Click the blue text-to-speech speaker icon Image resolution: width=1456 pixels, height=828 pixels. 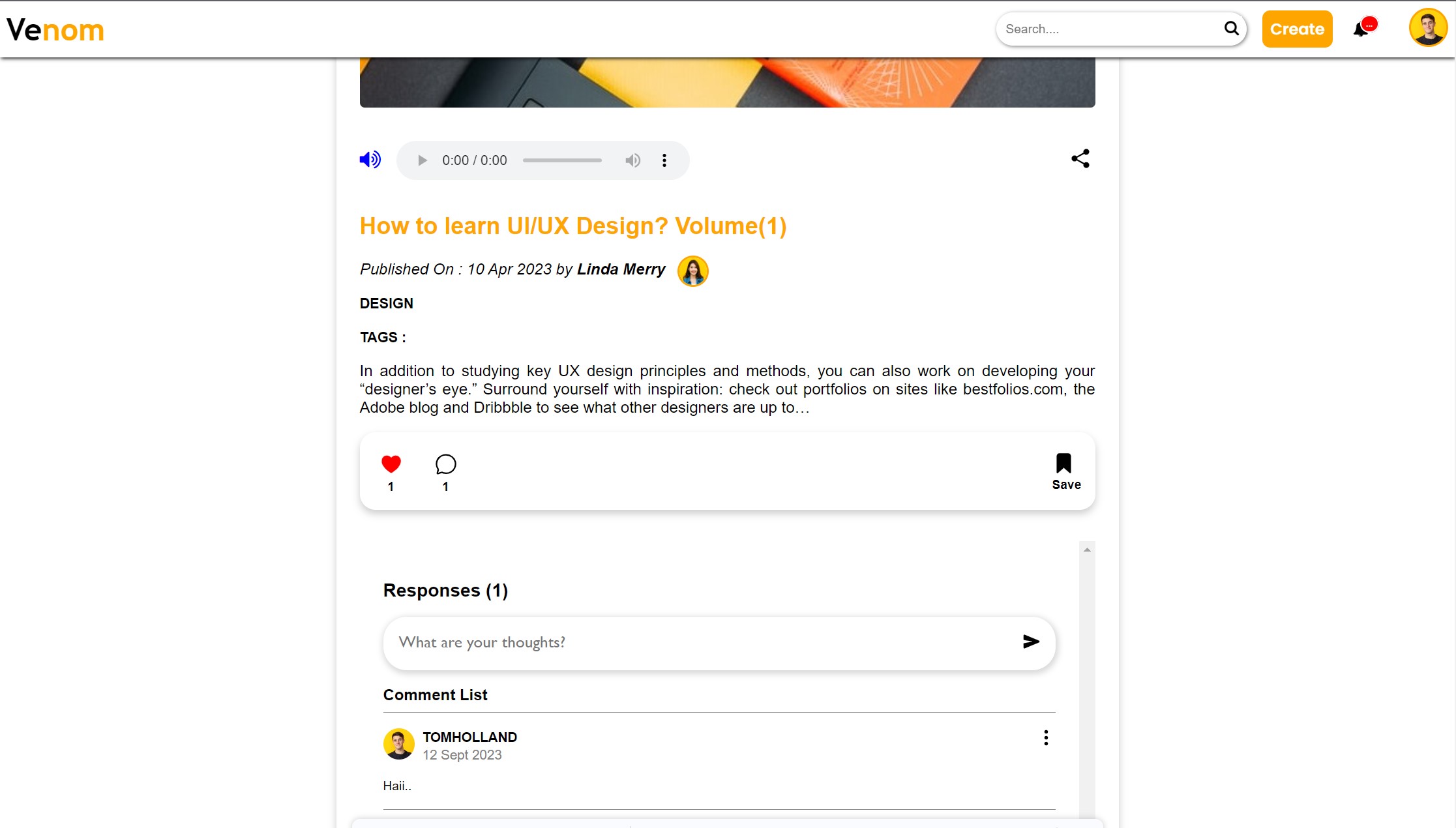pyautogui.click(x=370, y=159)
